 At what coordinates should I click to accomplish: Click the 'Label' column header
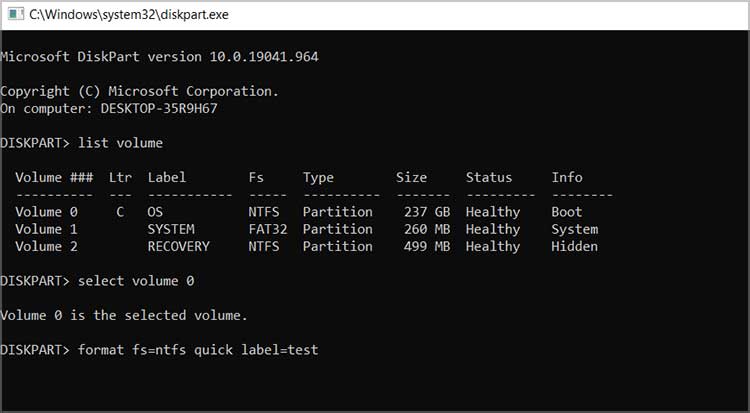(x=166, y=177)
